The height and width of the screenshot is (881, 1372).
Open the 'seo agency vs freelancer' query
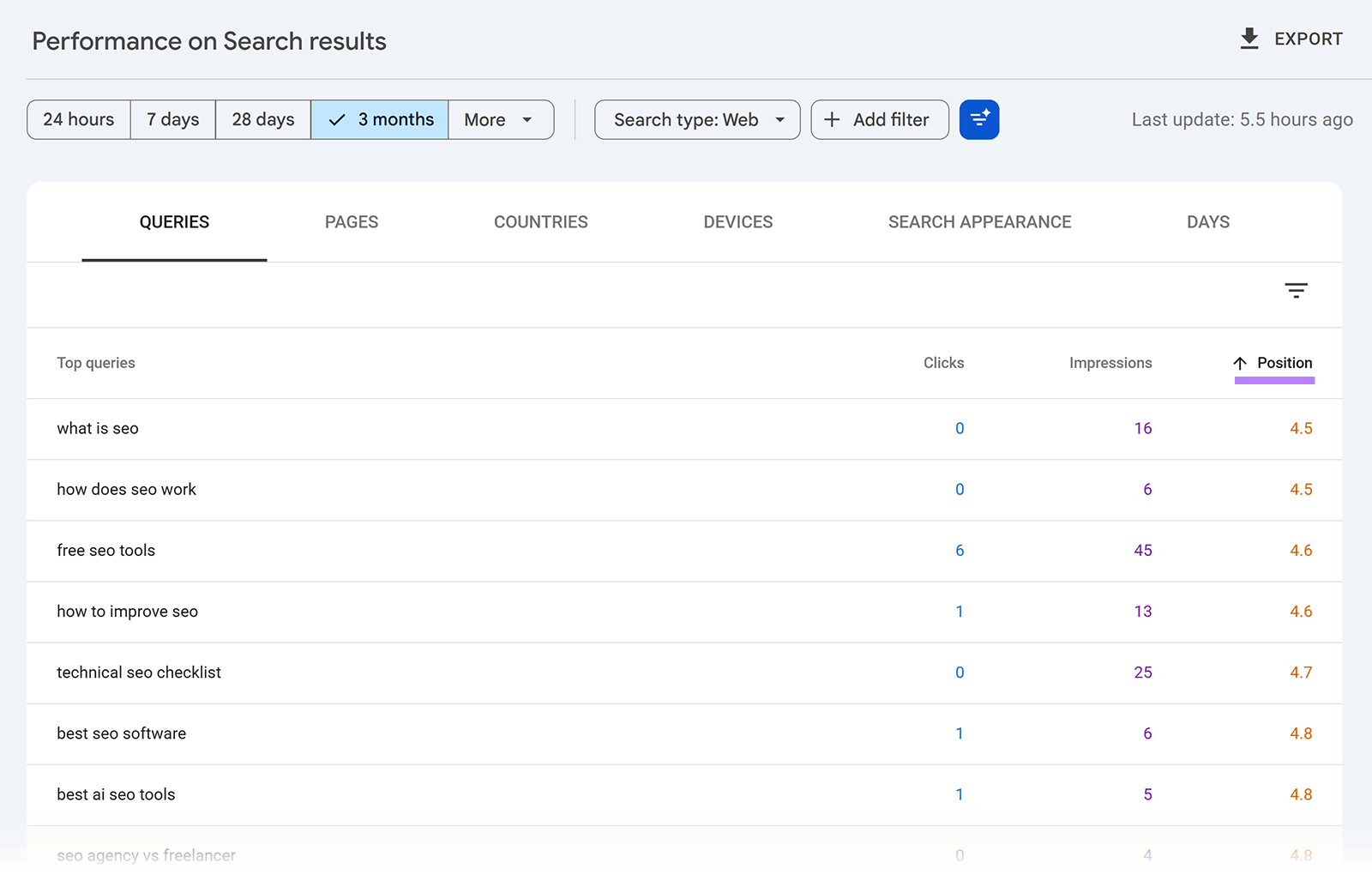[147, 855]
